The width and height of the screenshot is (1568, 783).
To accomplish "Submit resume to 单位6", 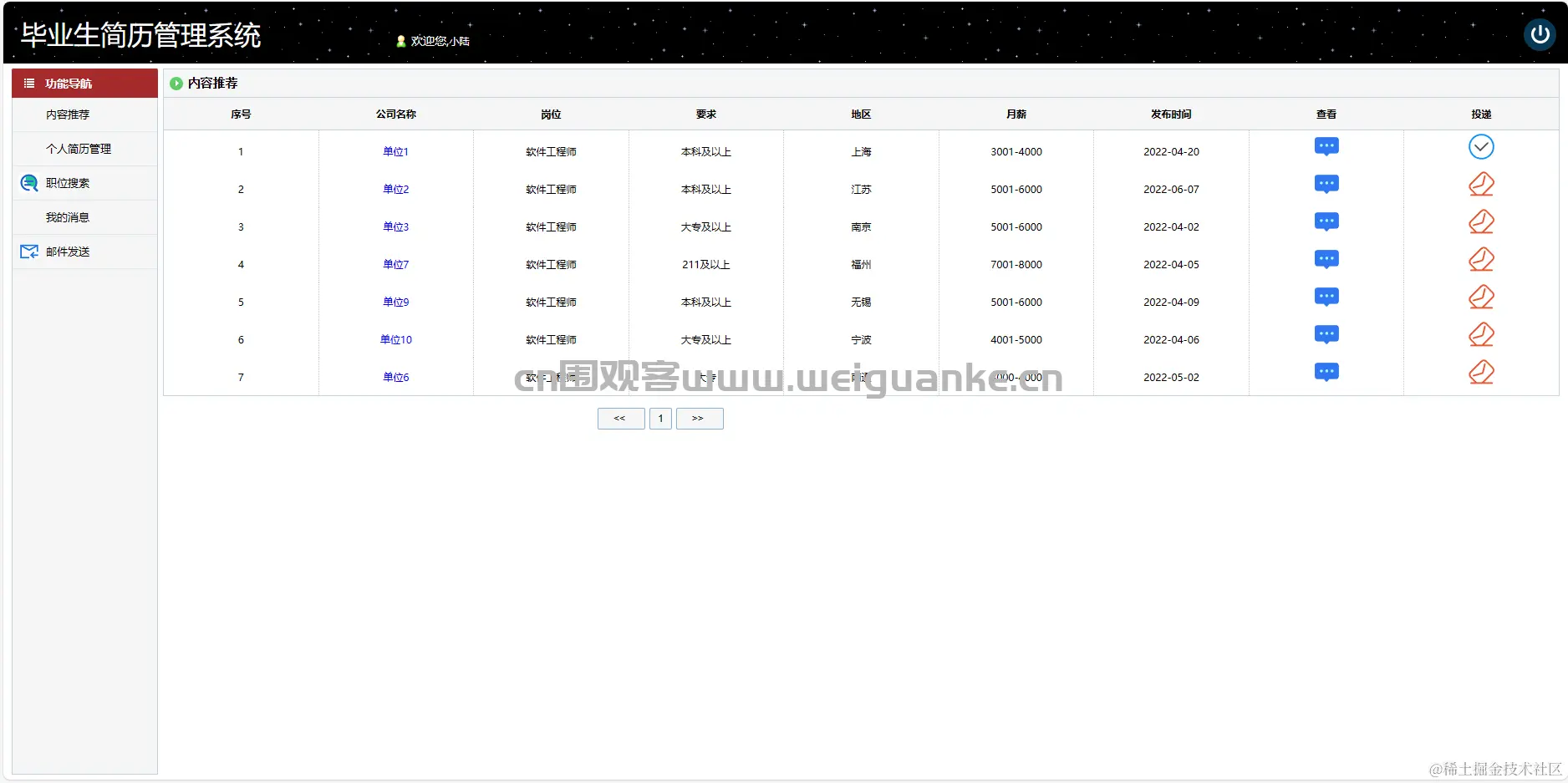I will [x=1481, y=373].
